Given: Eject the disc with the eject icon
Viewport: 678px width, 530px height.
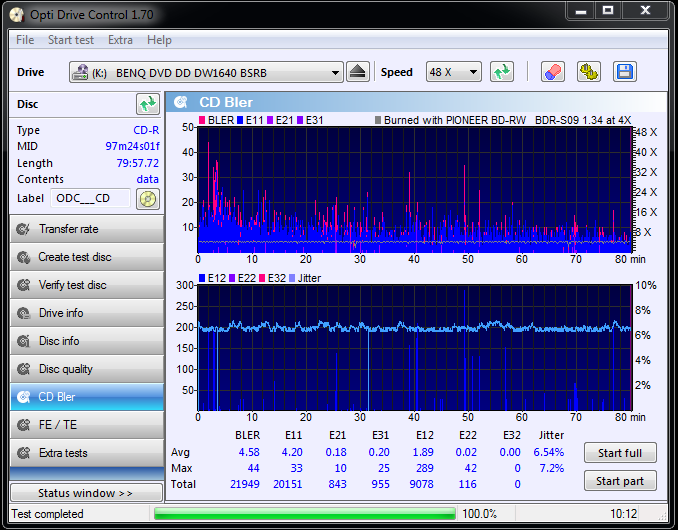Looking at the screenshot, I should 358,72.
